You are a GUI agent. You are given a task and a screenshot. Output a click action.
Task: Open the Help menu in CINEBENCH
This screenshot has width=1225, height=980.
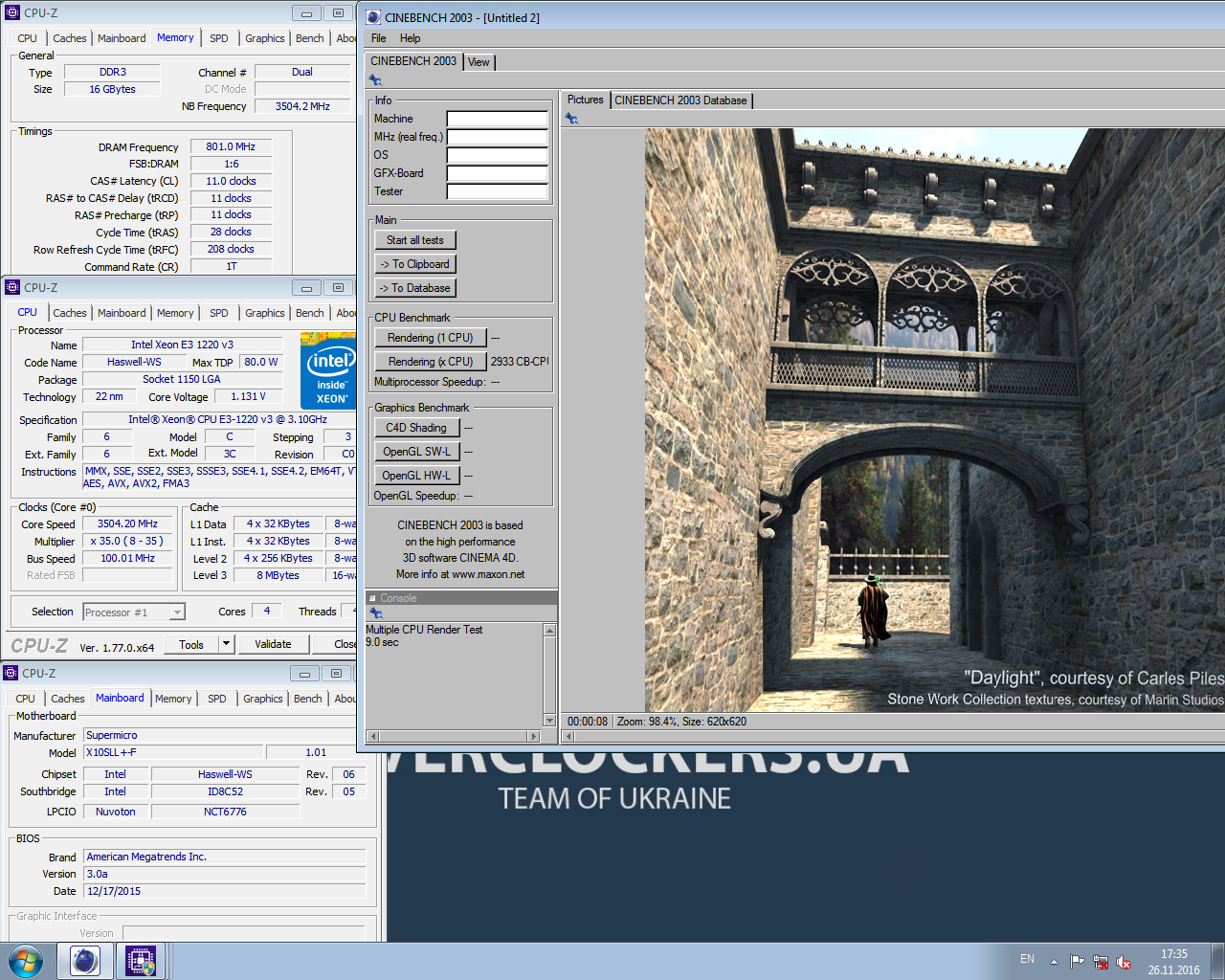pyautogui.click(x=411, y=38)
